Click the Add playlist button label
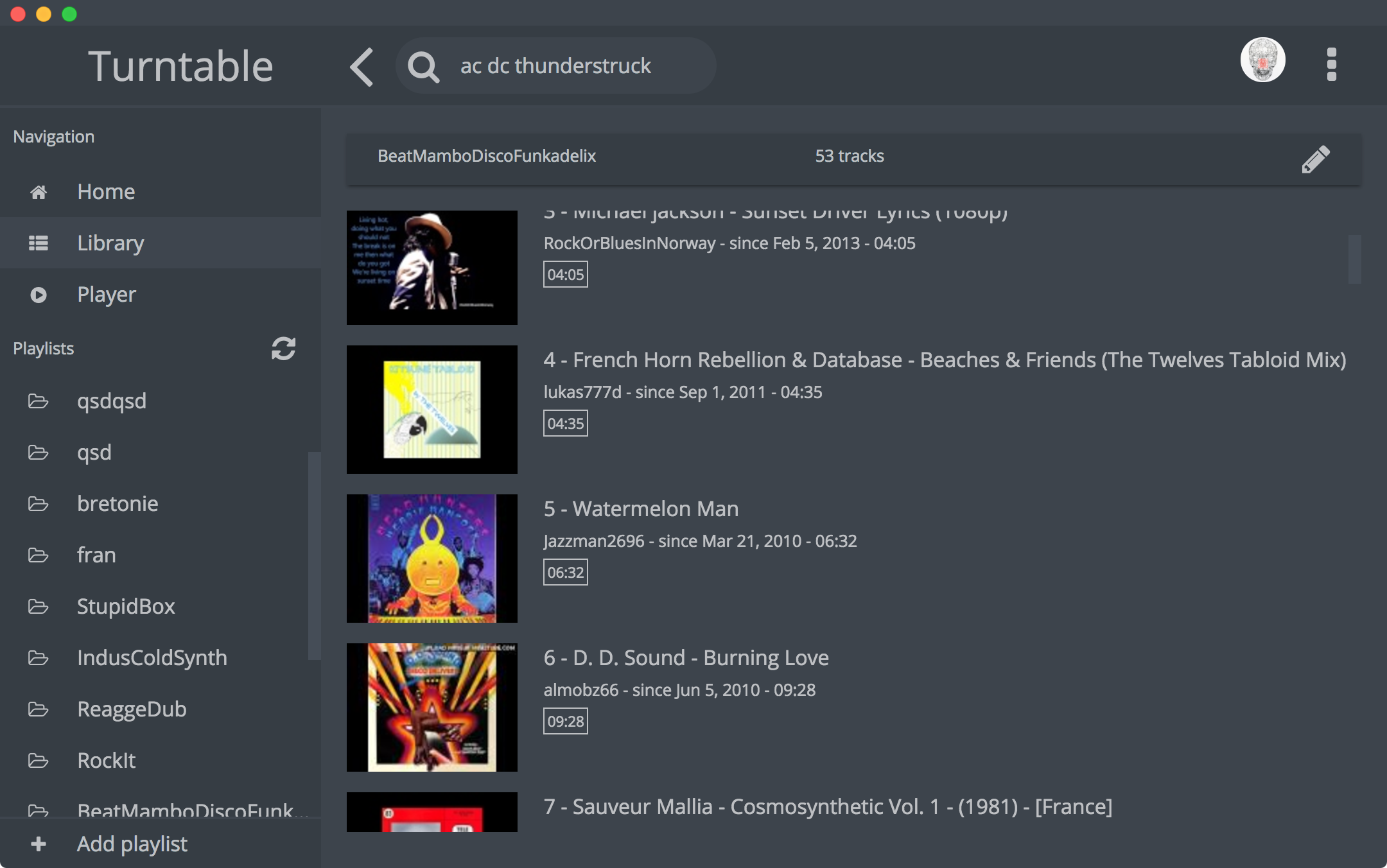 pos(132,844)
